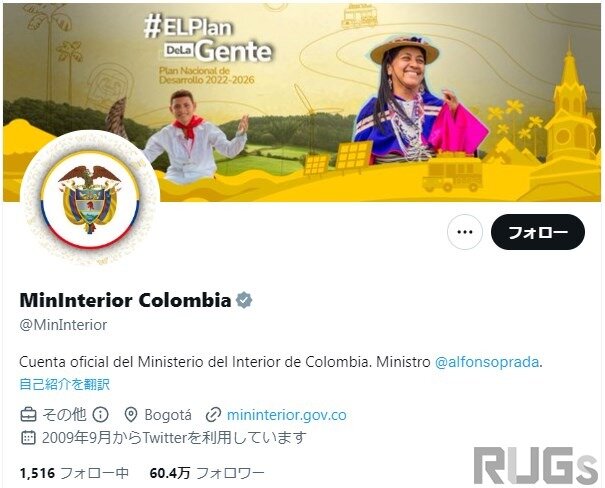Open the Colombia coat of arms avatar

[90, 199]
